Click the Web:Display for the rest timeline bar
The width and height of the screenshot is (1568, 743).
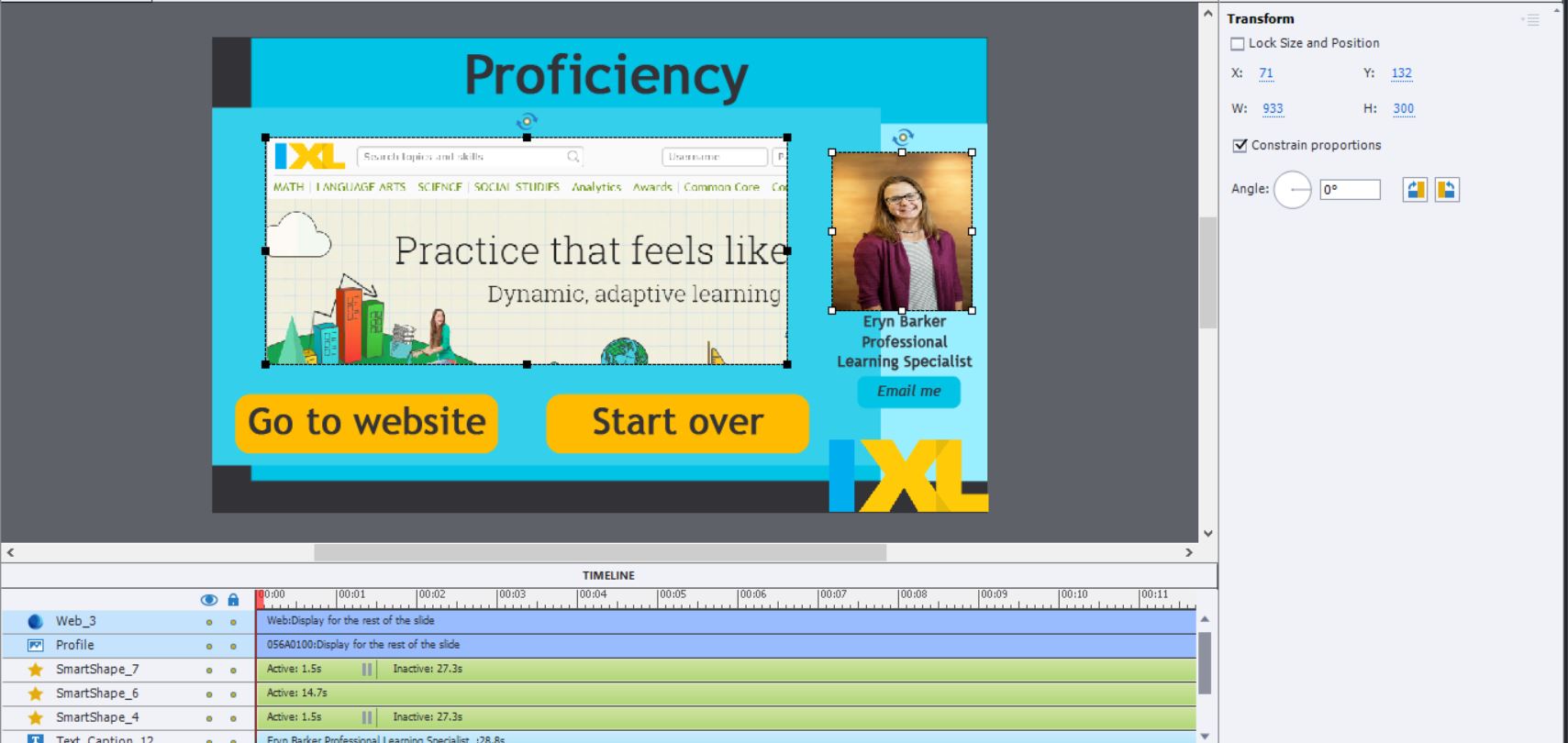[x=726, y=621]
